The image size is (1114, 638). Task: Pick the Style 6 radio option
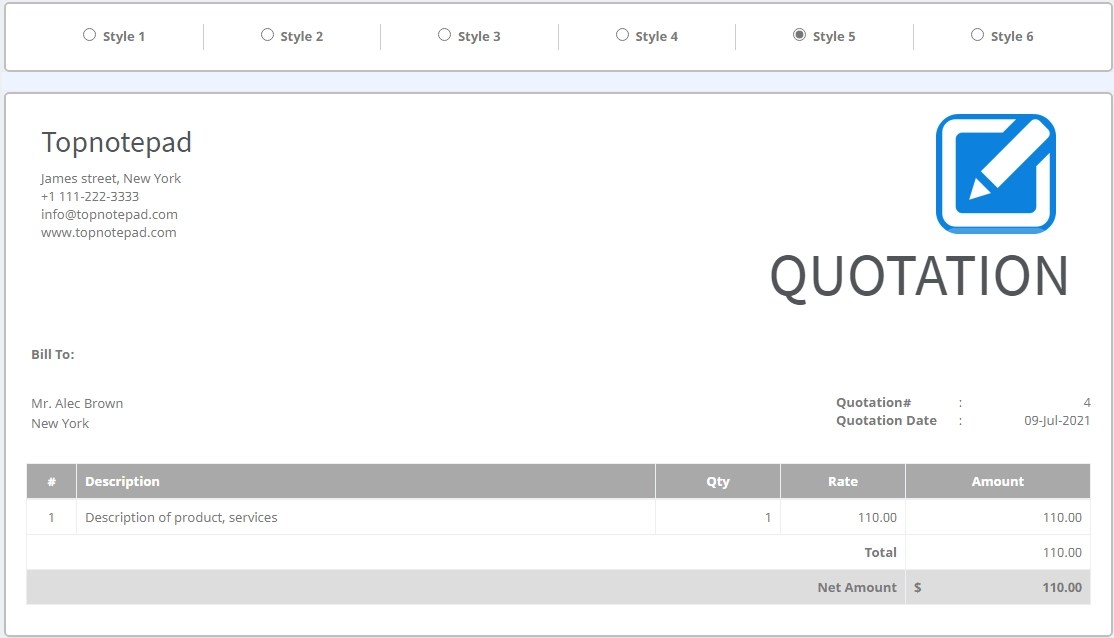pyautogui.click(x=978, y=35)
